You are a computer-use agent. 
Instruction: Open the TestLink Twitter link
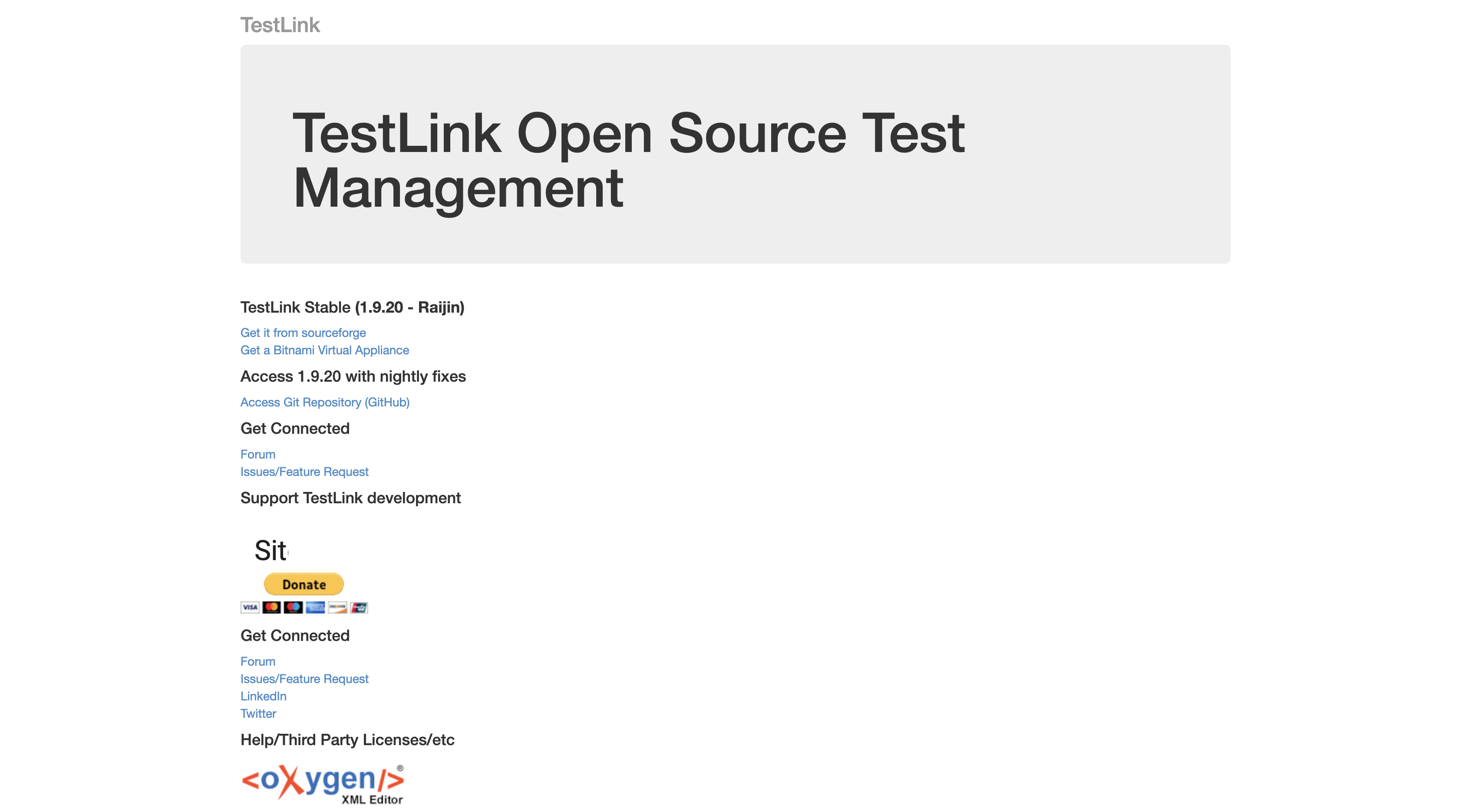[258, 713]
